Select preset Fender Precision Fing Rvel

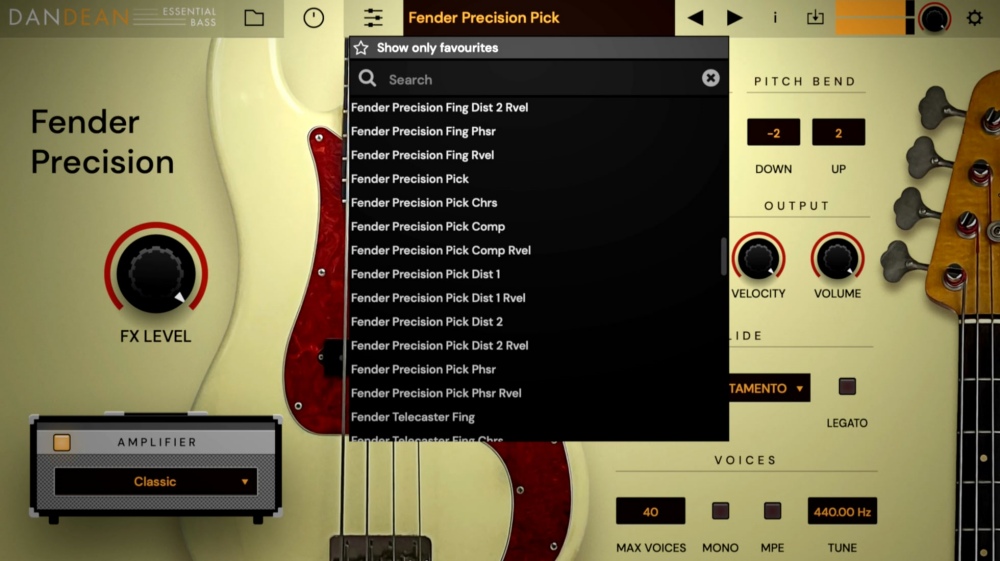coord(422,155)
